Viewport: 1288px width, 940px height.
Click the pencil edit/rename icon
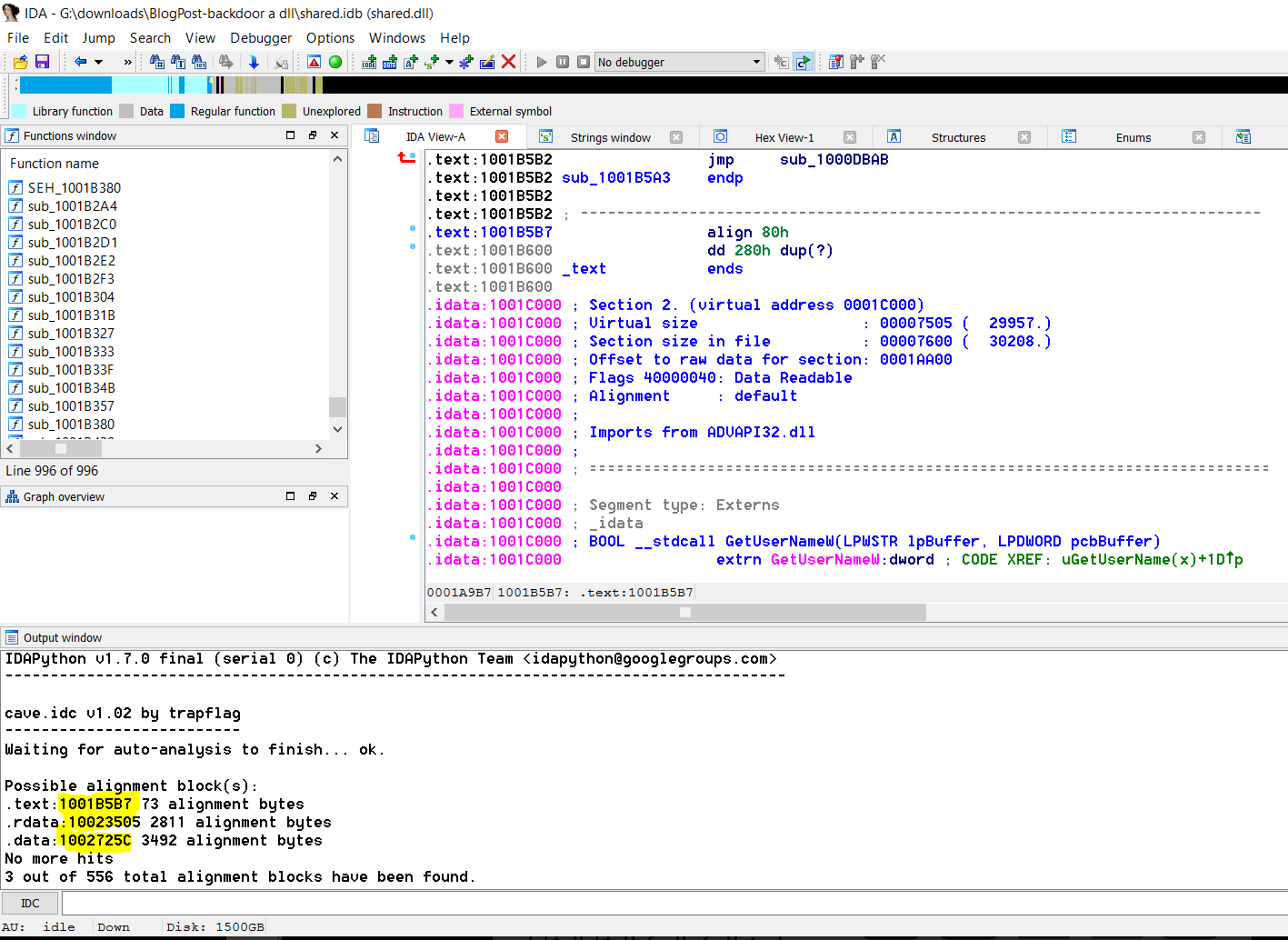(x=487, y=62)
